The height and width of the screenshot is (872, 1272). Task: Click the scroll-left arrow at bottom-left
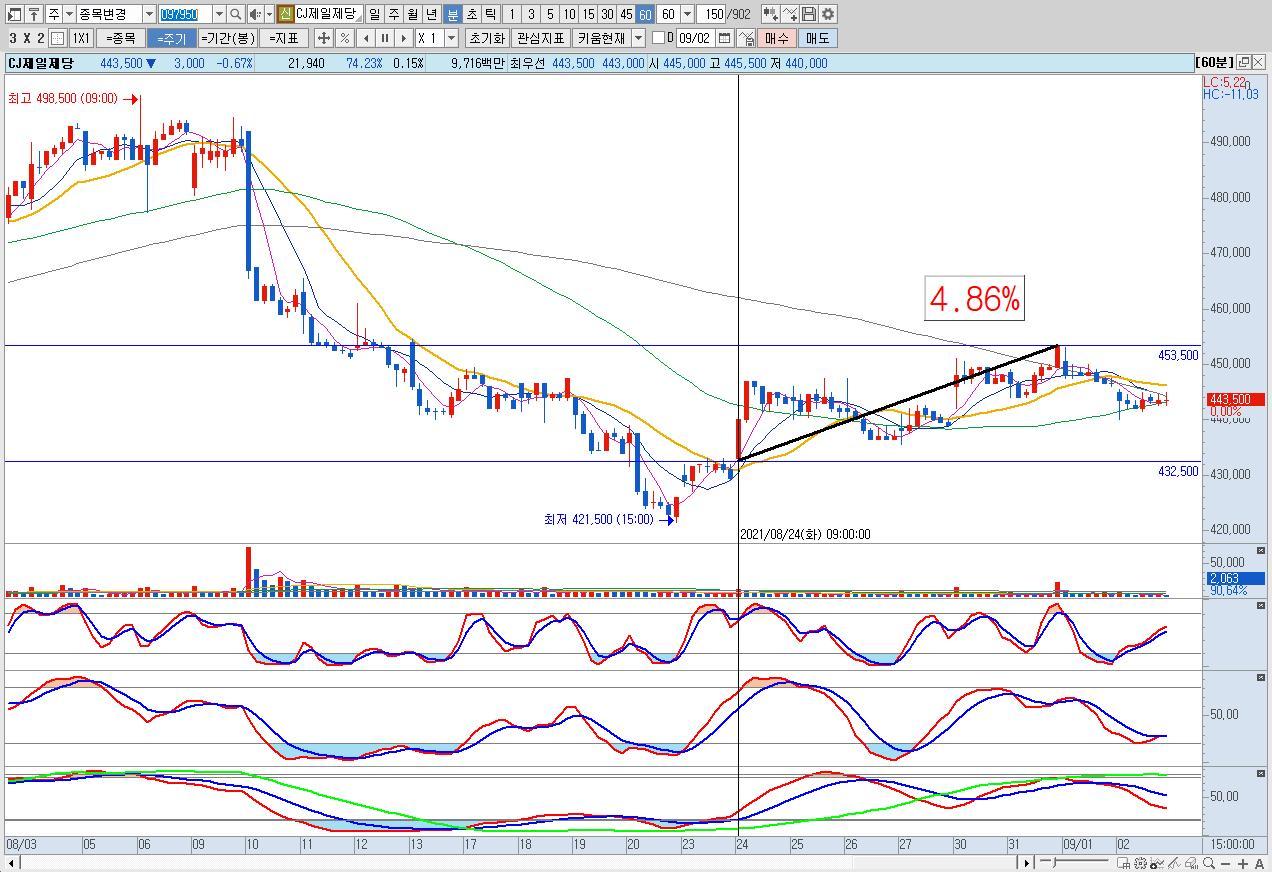click(x=11, y=863)
